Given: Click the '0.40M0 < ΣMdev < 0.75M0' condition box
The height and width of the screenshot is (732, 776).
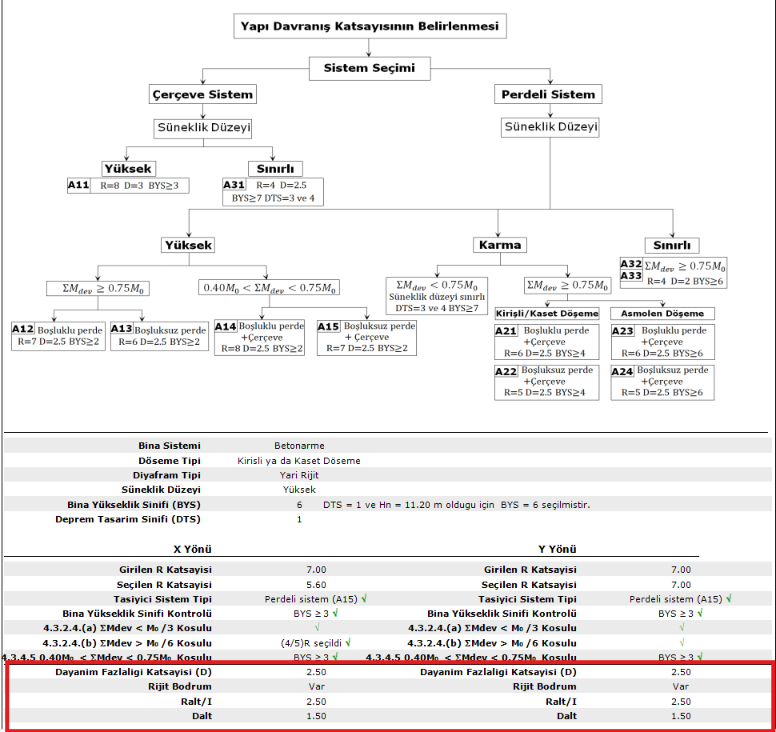Looking at the screenshot, I should tap(269, 288).
